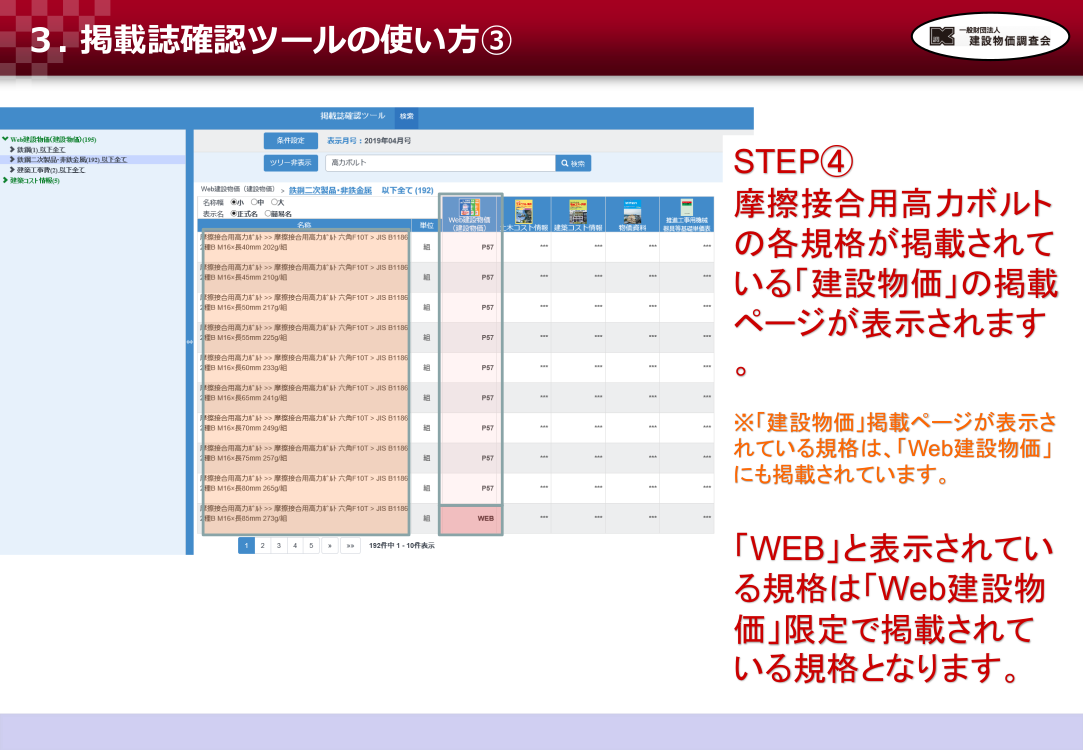The image size is (1083, 750).
Task: Select 建築工事費(2) 以下全て in the tree
Action: tap(50, 170)
